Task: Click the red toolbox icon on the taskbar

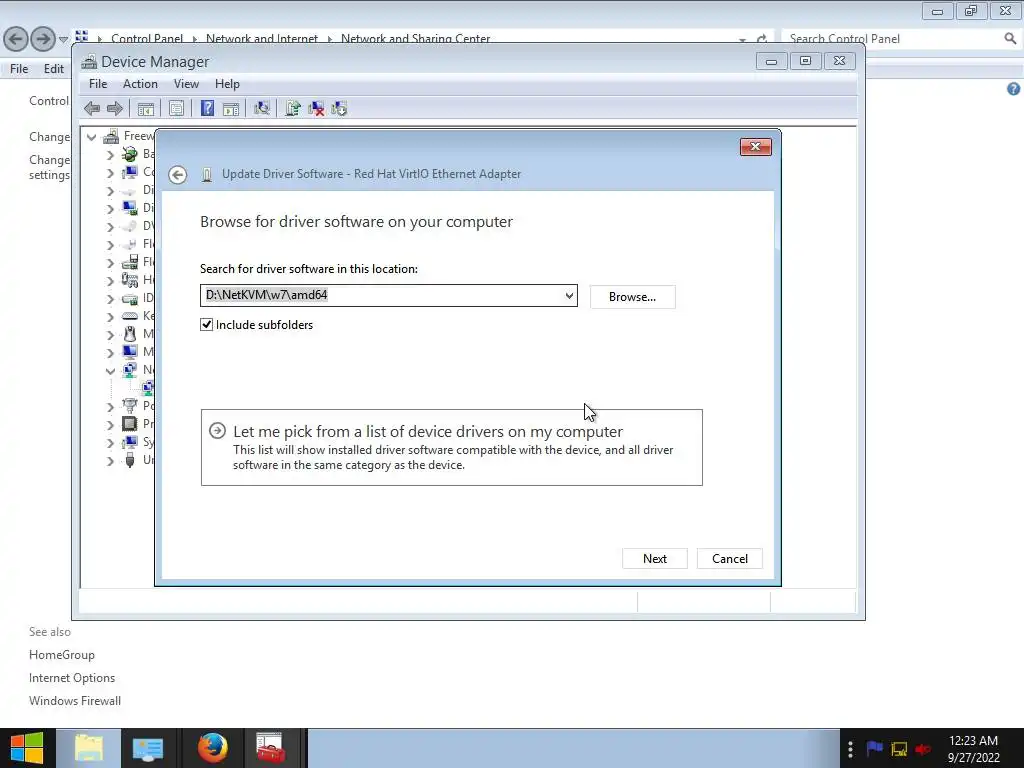Action: coord(270,748)
